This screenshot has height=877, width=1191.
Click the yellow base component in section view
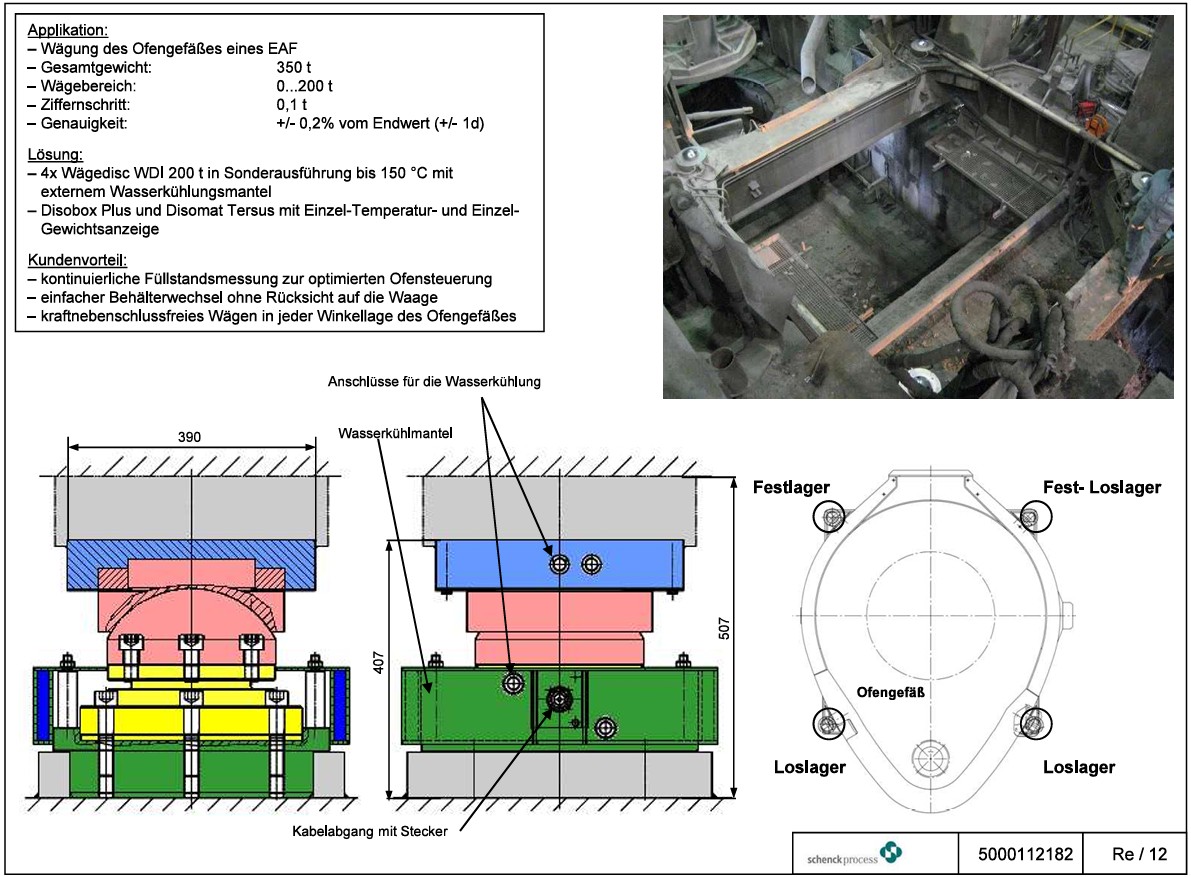tap(190, 719)
